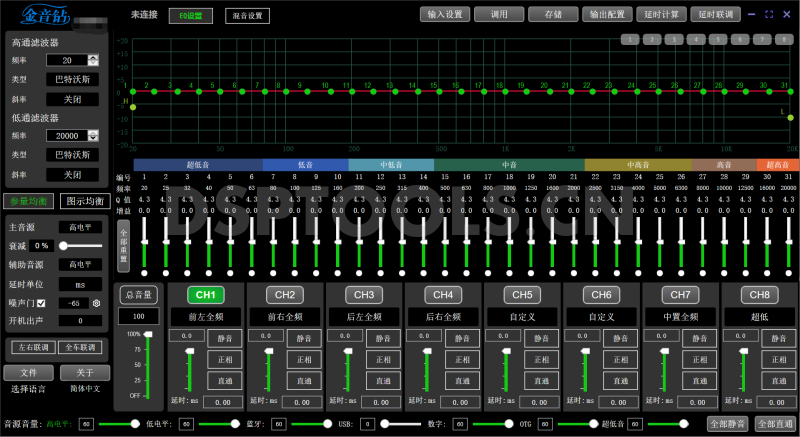800x437 pixels.
Task: Click the 总音量 master volume slider
Action: tap(148, 364)
